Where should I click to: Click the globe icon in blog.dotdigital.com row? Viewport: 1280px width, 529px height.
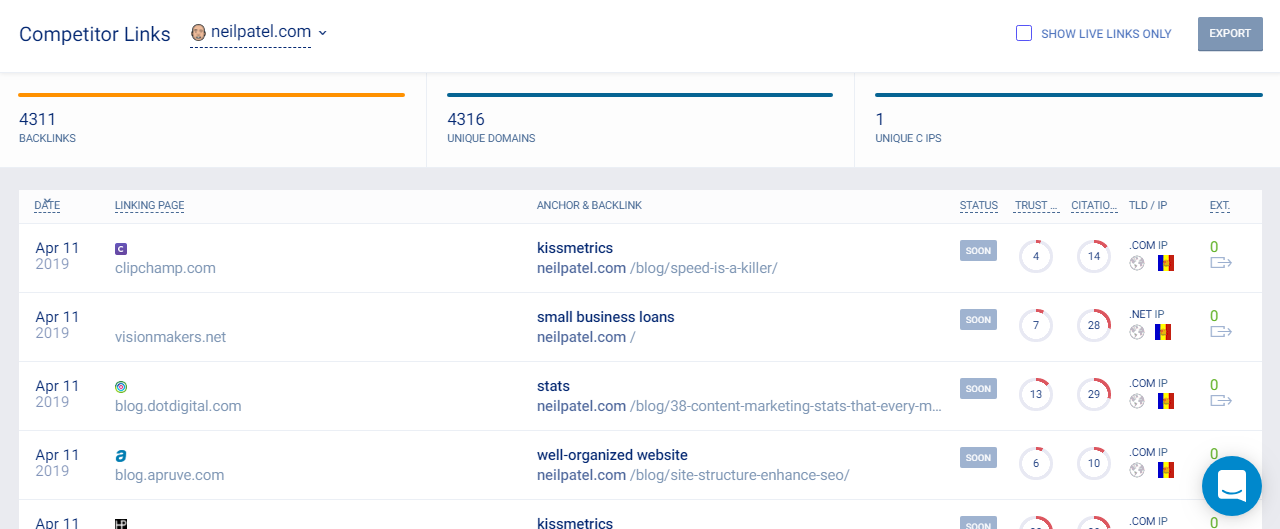pyautogui.click(x=1137, y=401)
